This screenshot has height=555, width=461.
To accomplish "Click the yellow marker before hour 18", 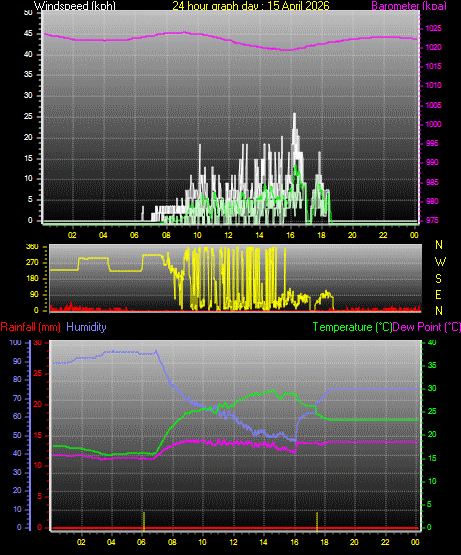I will coord(317,521).
